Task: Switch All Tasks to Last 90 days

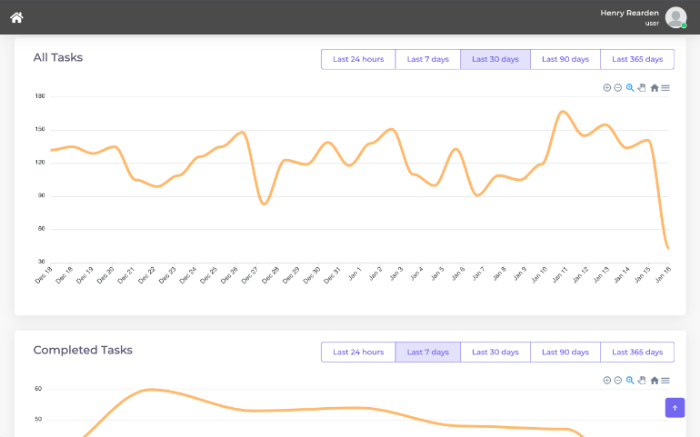Action: 565,59
